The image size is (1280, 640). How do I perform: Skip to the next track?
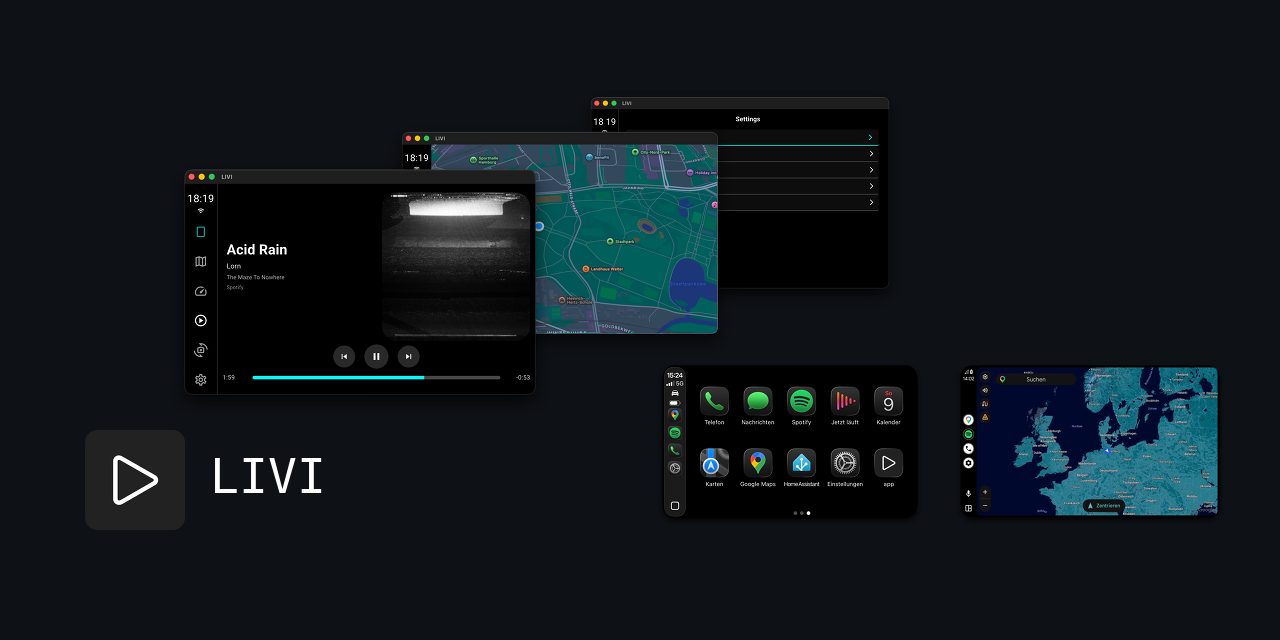click(x=408, y=356)
